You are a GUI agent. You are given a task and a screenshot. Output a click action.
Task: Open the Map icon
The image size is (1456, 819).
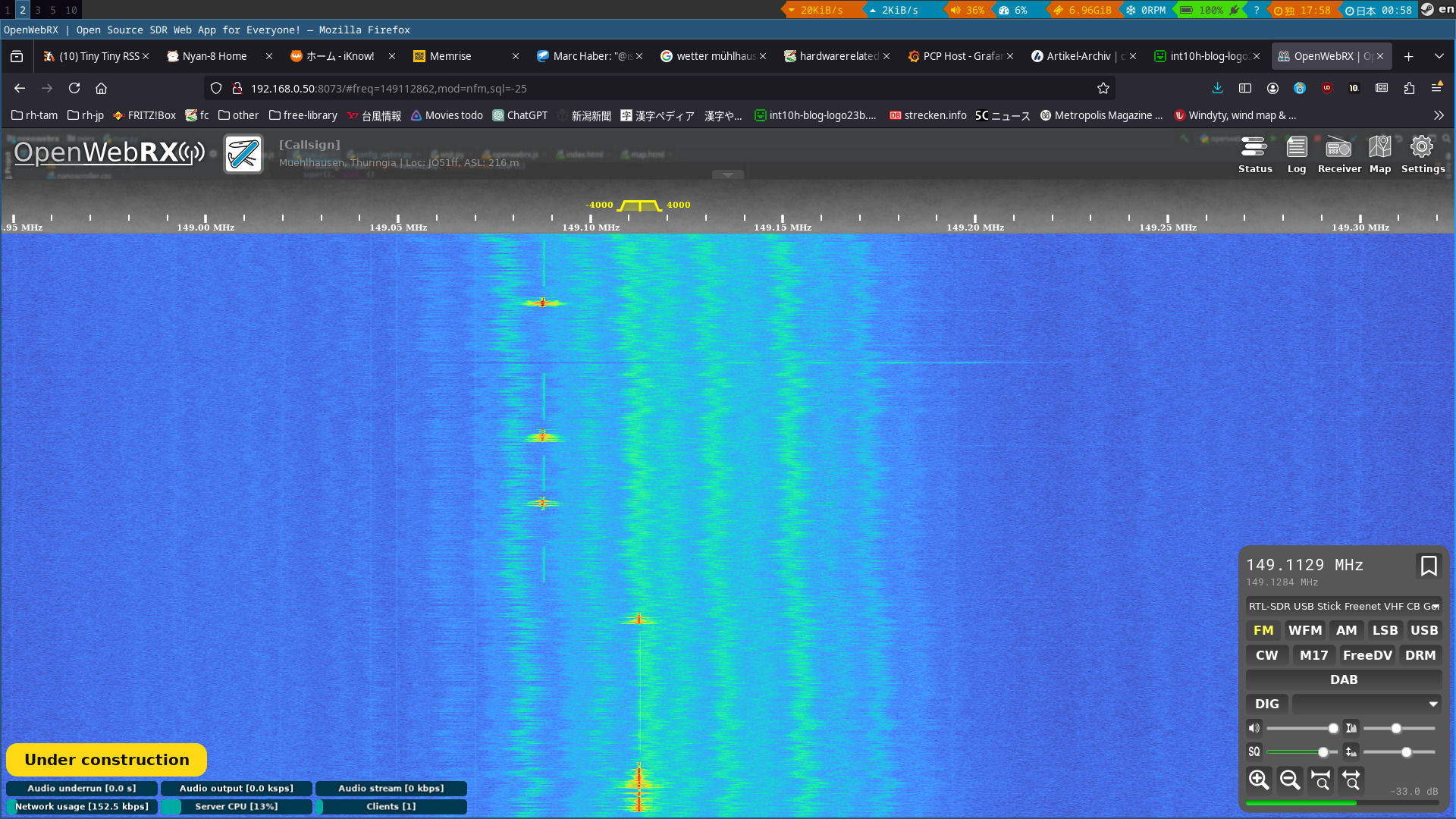pos(1380,155)
